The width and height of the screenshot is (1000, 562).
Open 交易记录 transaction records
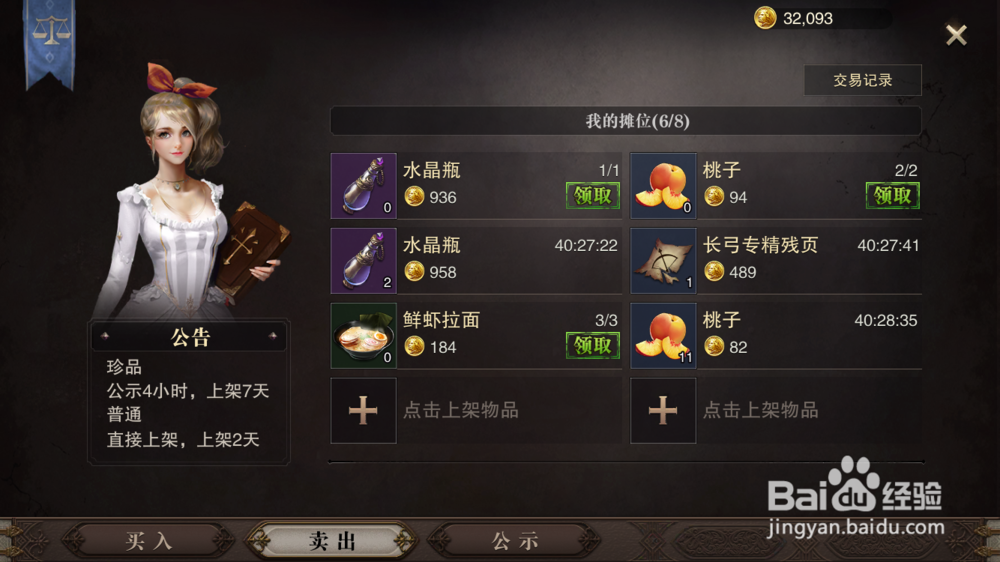(862, 80)
